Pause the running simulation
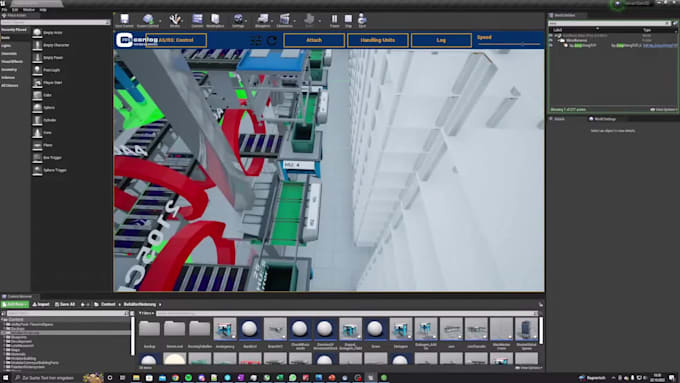Screen dimensions: 680x383 pyautogui.click(x=334, y=20)
